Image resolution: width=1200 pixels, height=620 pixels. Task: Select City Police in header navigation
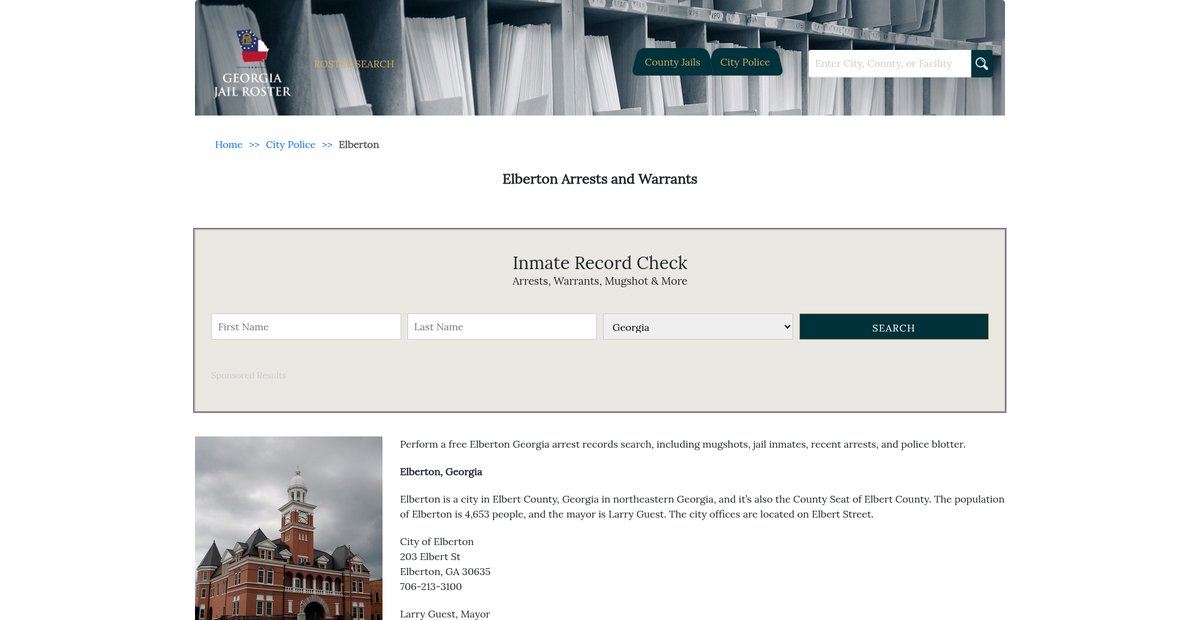[x=745, y=62]
